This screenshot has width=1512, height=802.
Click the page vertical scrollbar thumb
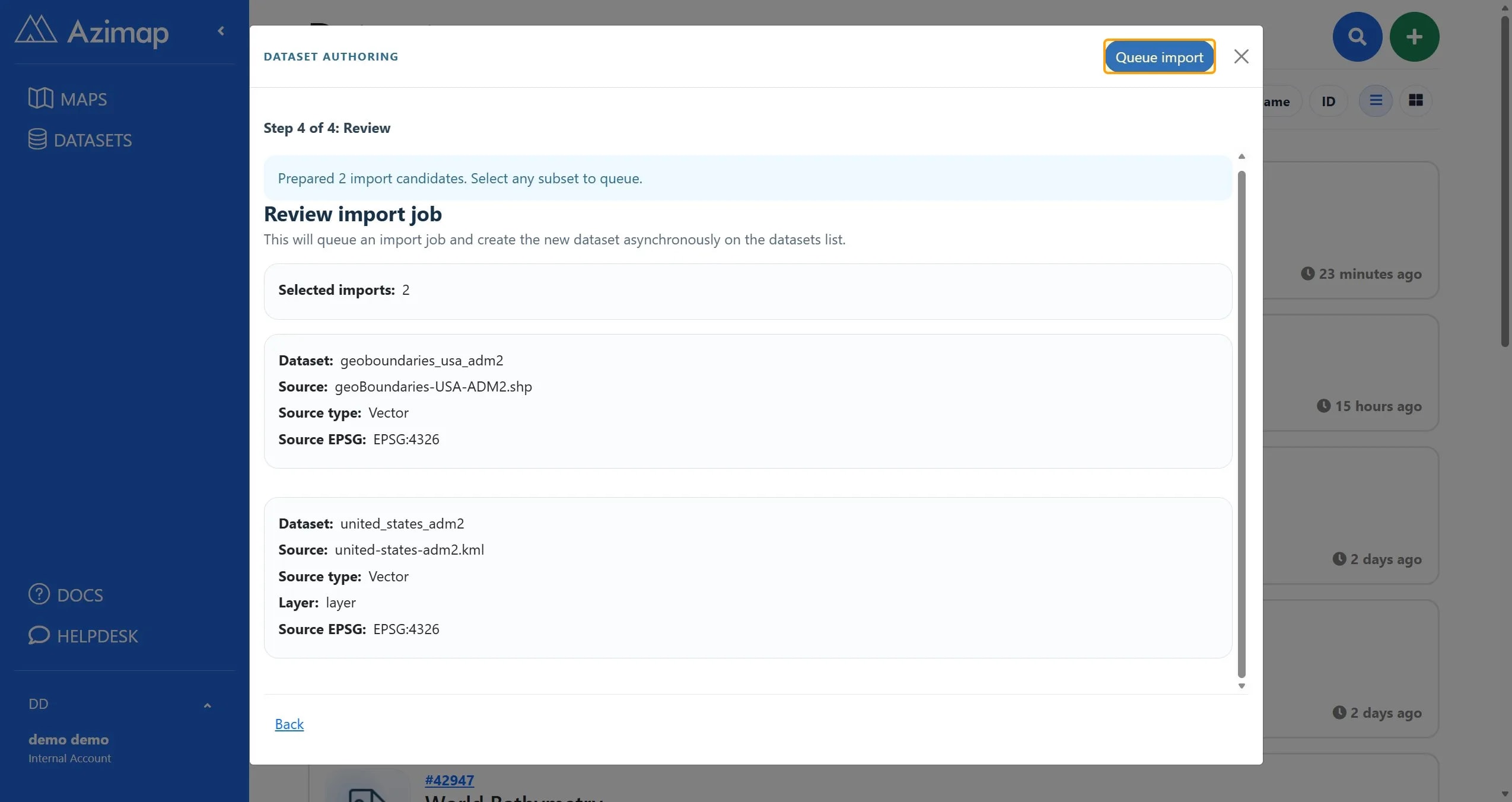point(1505,181)
